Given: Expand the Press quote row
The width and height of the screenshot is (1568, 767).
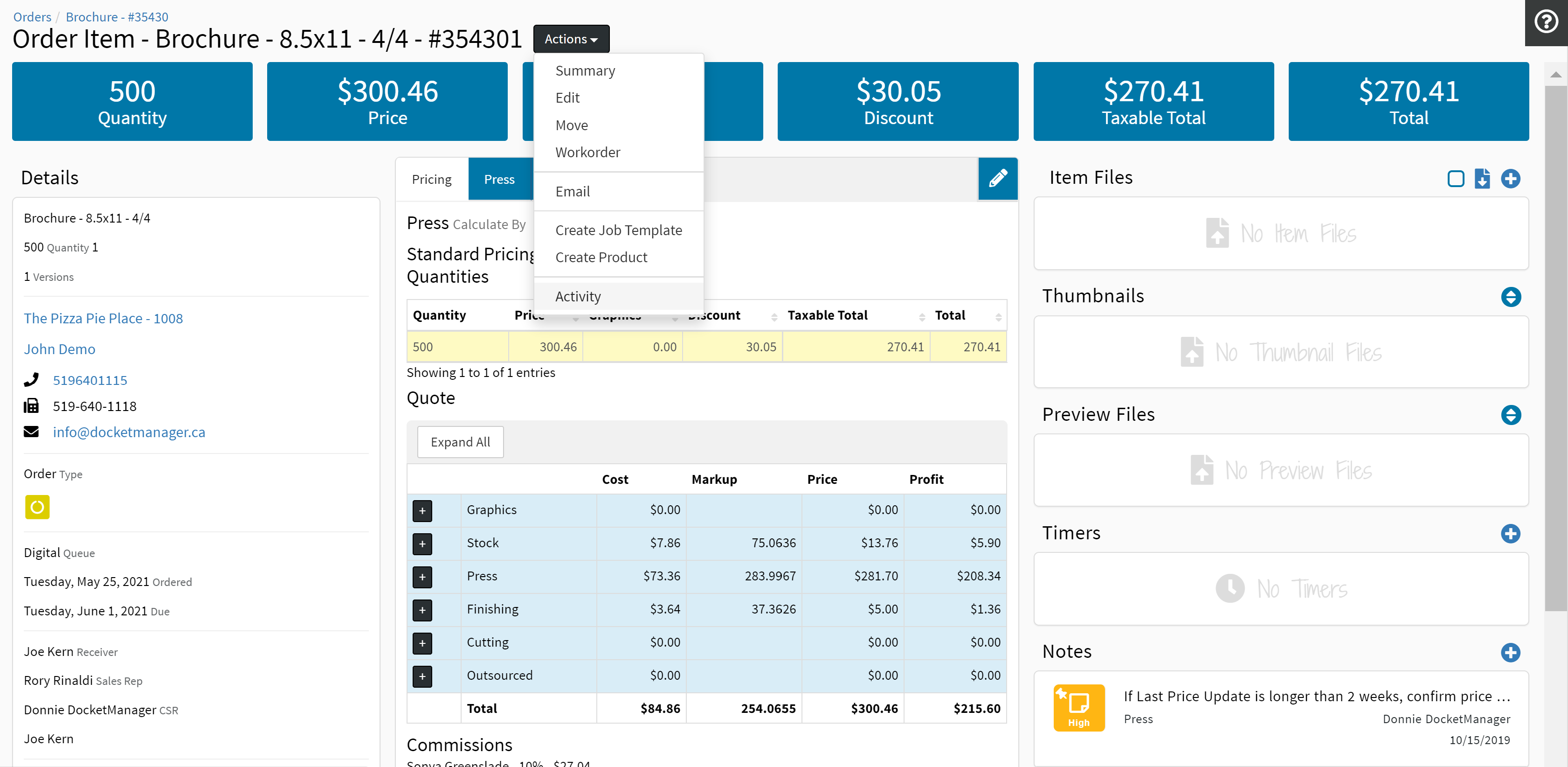Looking at the screenshot, I should point(422,576).
